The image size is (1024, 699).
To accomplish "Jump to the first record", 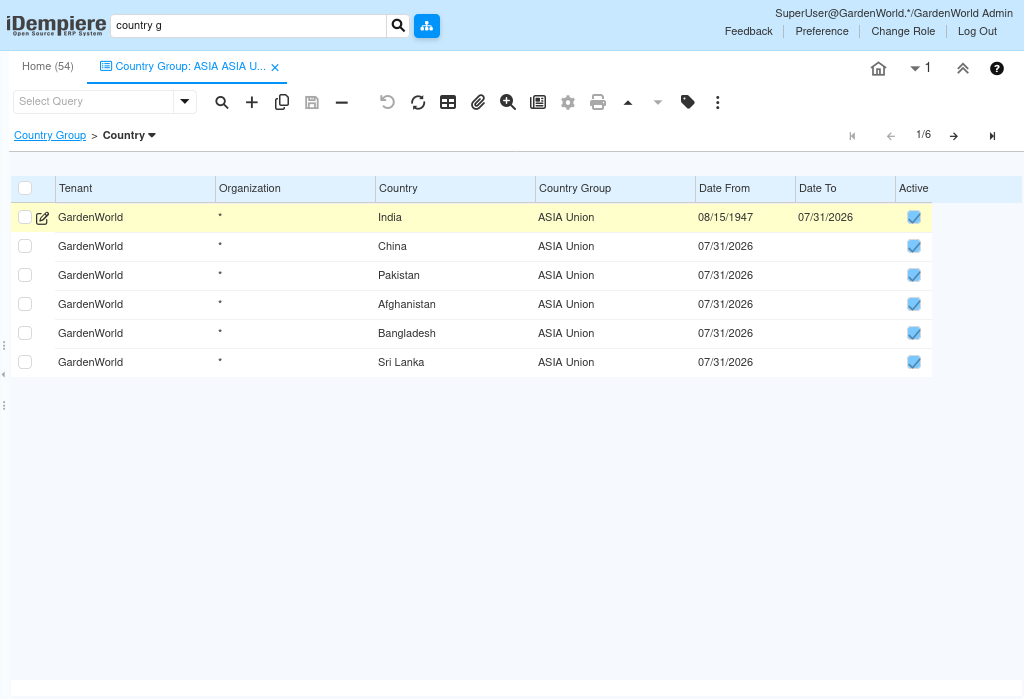I will coord(852,136).
